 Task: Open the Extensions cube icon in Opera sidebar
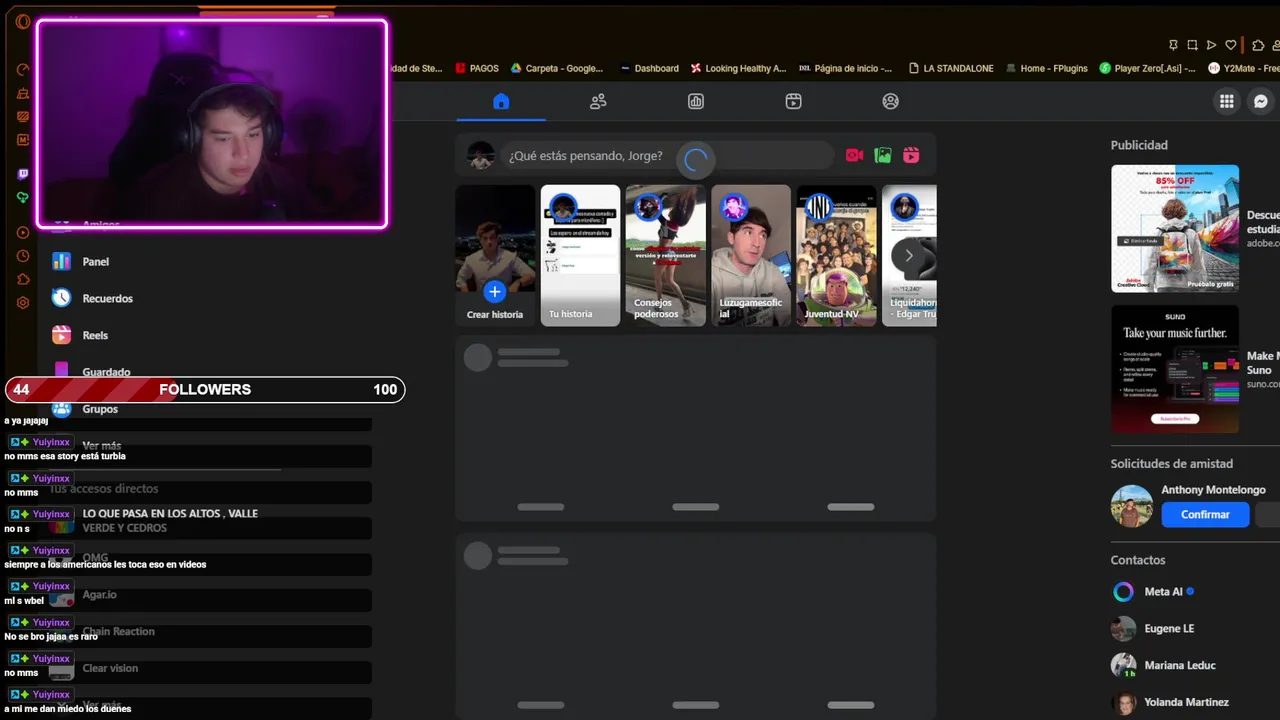pos(23,279)
